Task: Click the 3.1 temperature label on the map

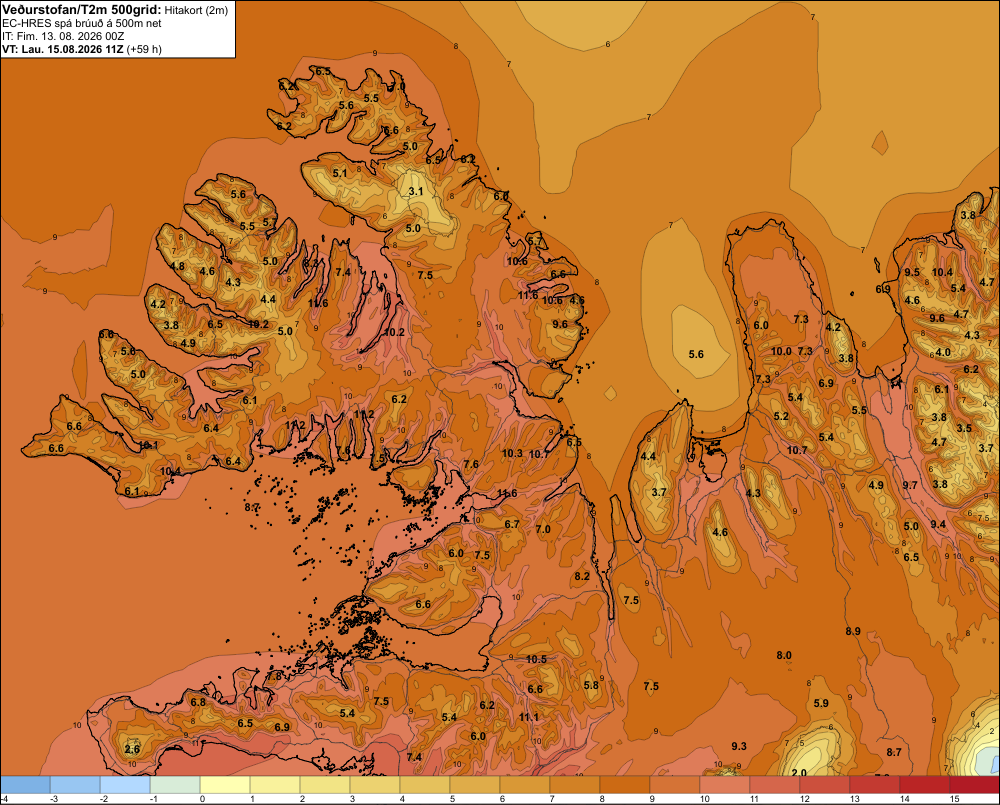Action: [416, 191]
